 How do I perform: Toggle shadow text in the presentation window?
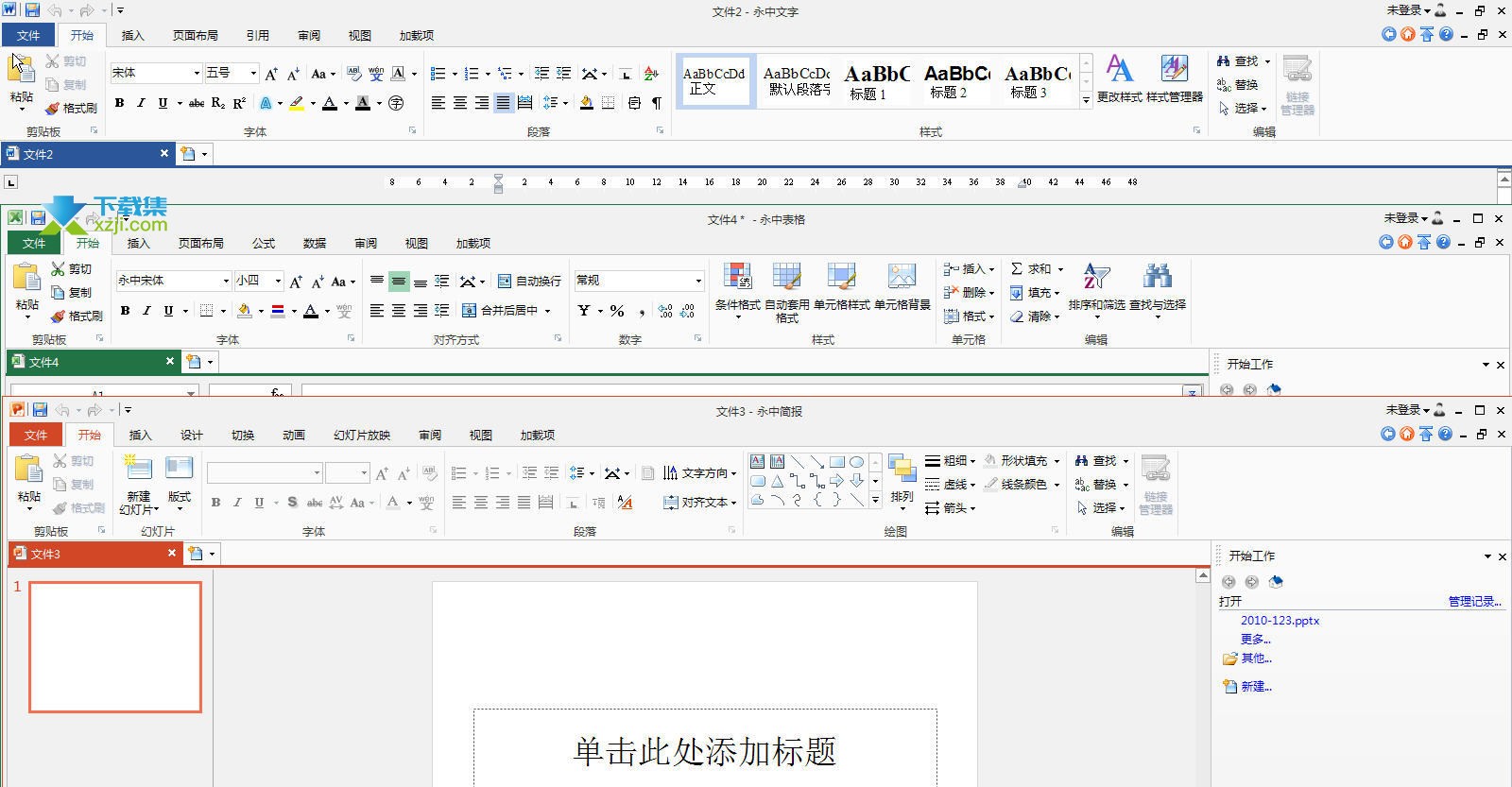292,503
